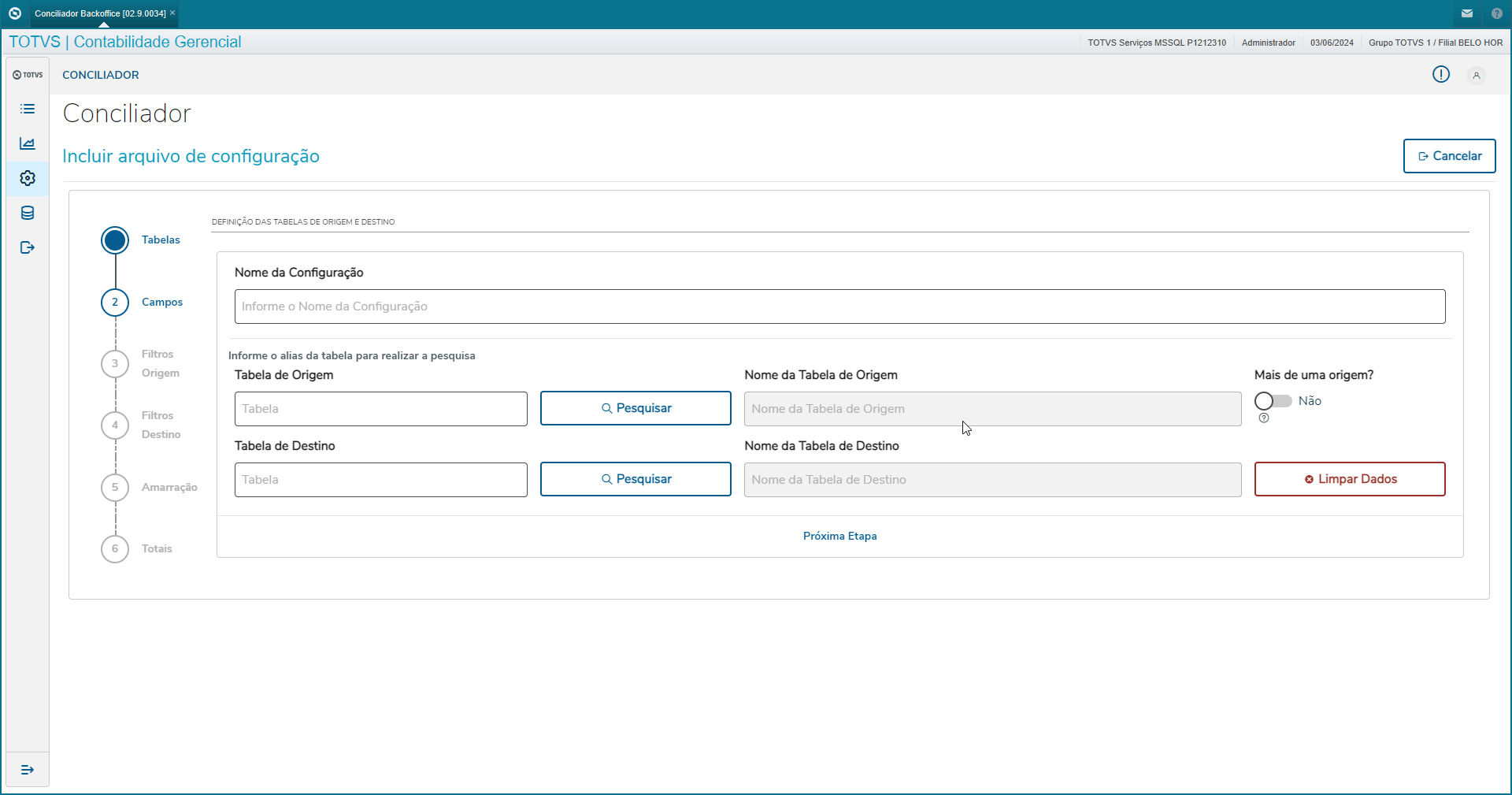Click the Administrador user label

tap(1269, 43)
